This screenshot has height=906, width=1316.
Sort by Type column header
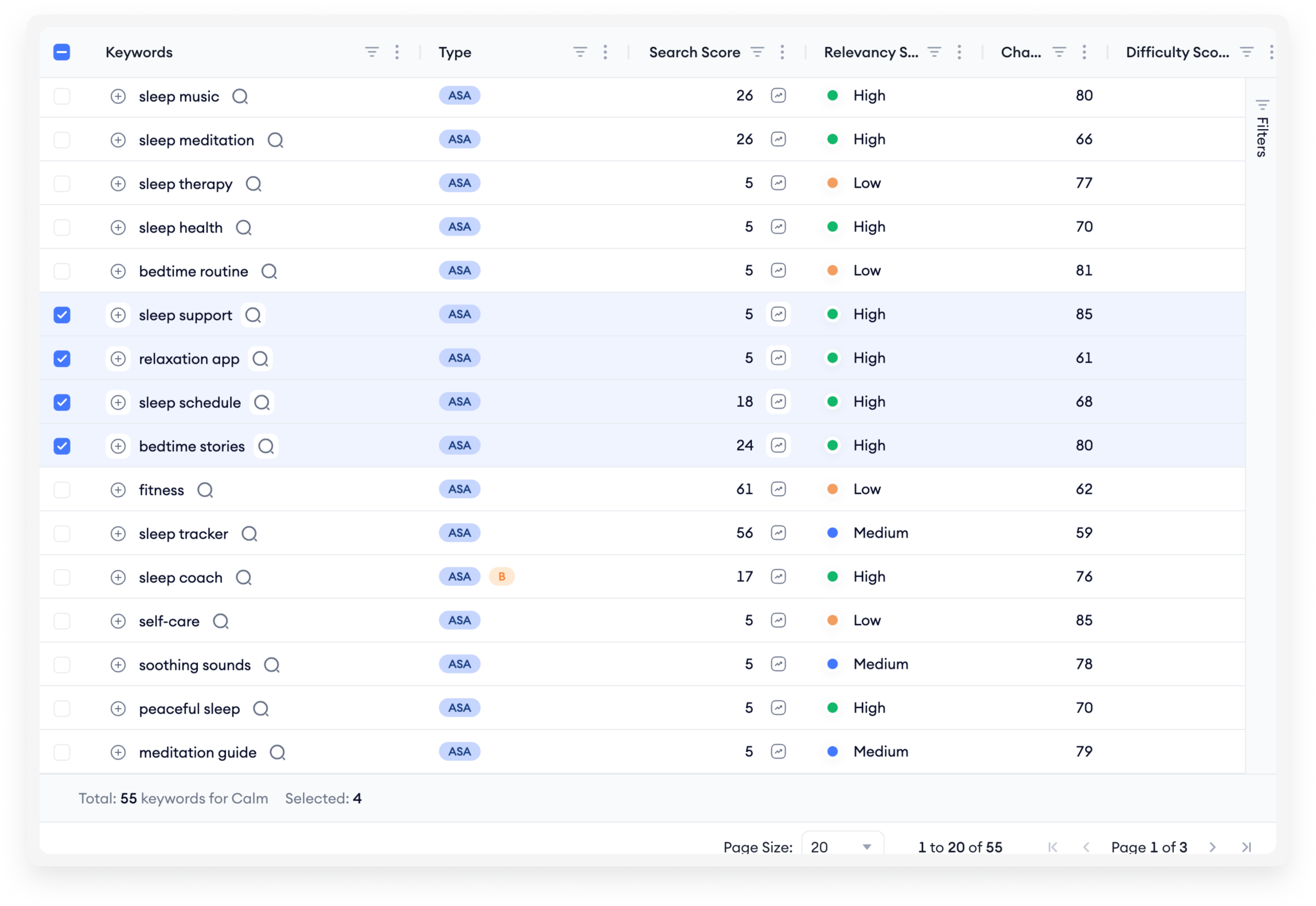click(454, 52)
